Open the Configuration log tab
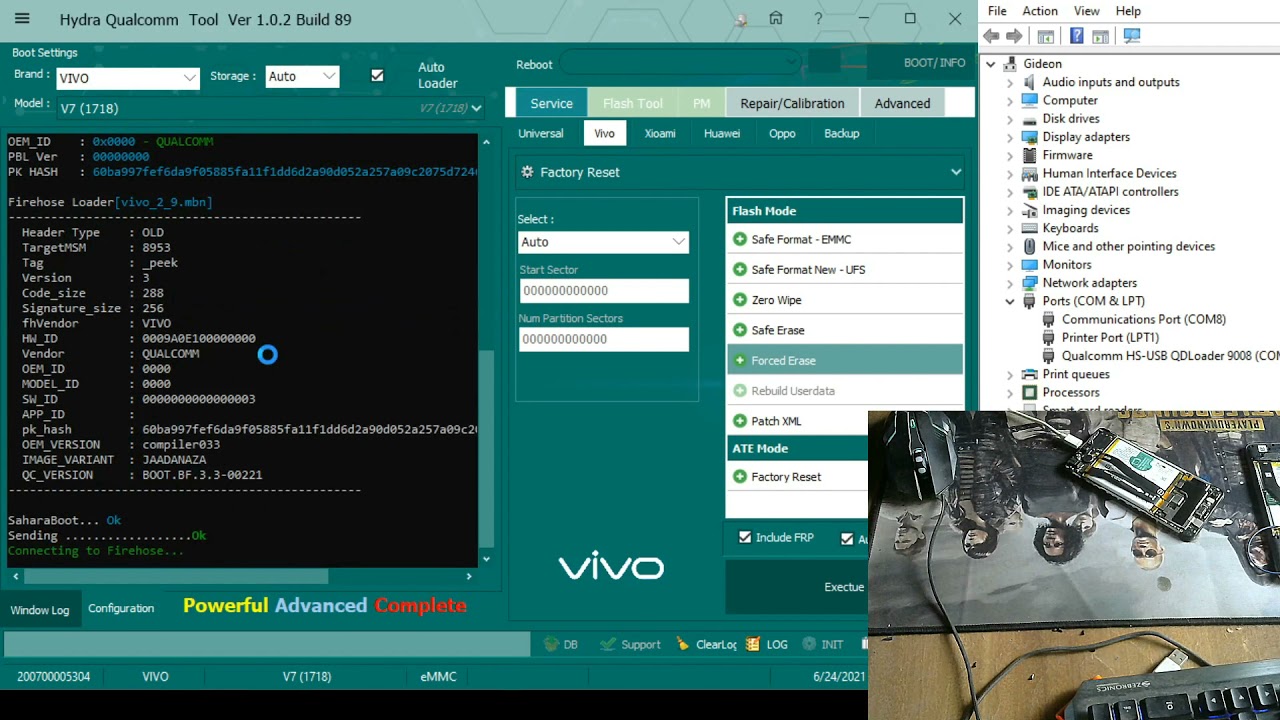Image resolution: width=1280 pixels, height=720 pixels. [x=121, y=608]
